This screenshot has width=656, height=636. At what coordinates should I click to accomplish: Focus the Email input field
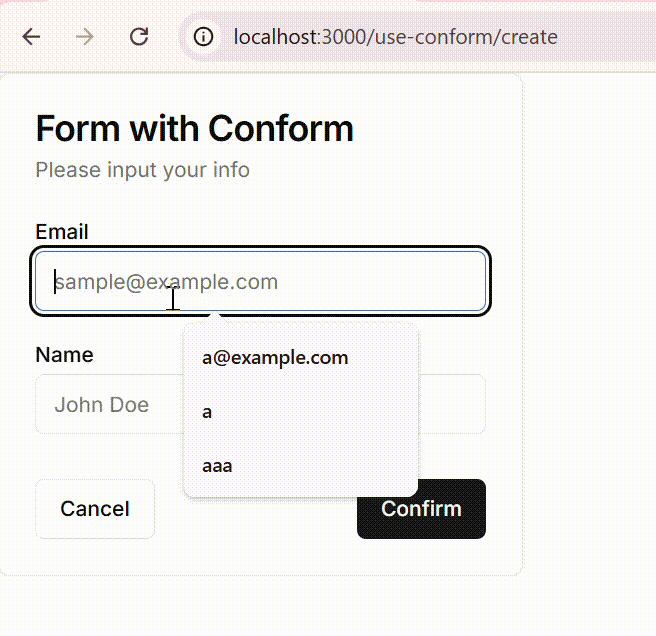pos(260,281)
